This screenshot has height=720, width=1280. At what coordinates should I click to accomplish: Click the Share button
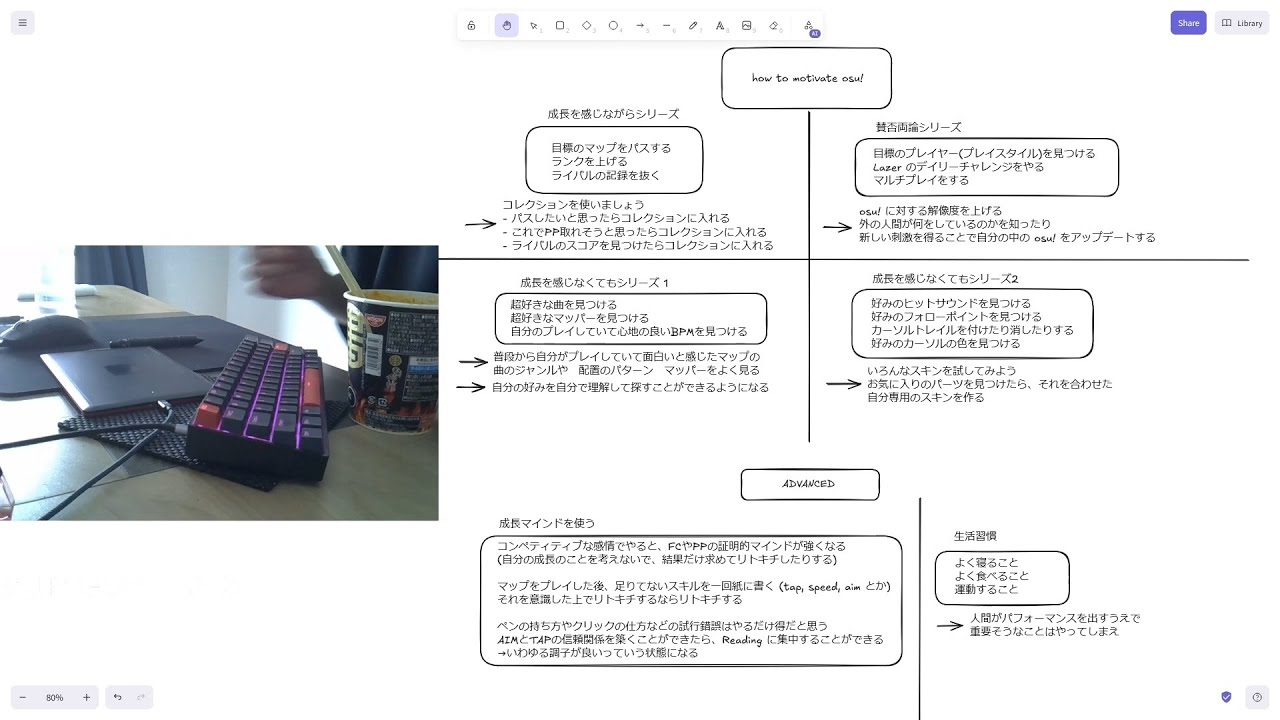(x=1188, y=22)
